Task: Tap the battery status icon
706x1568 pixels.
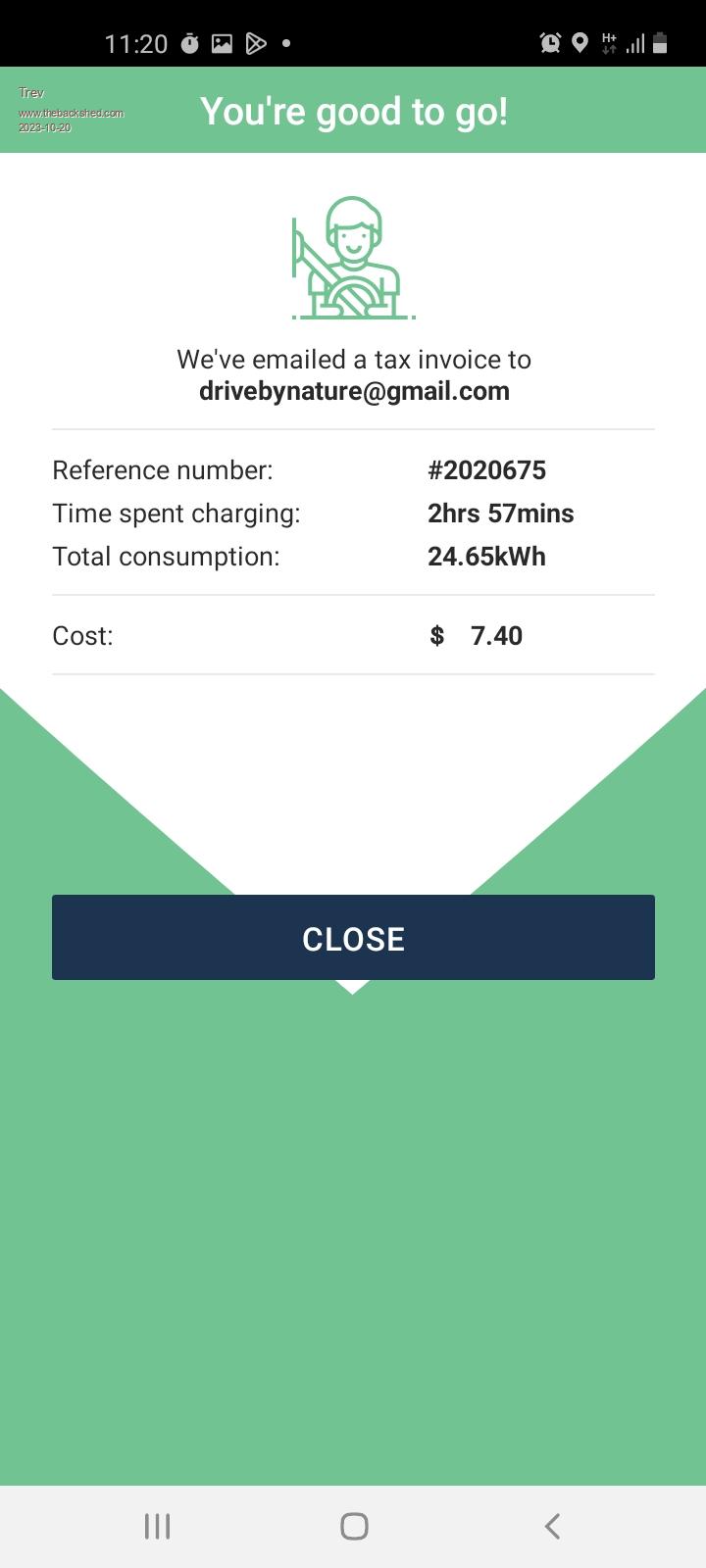Action: tap(660, 43)
